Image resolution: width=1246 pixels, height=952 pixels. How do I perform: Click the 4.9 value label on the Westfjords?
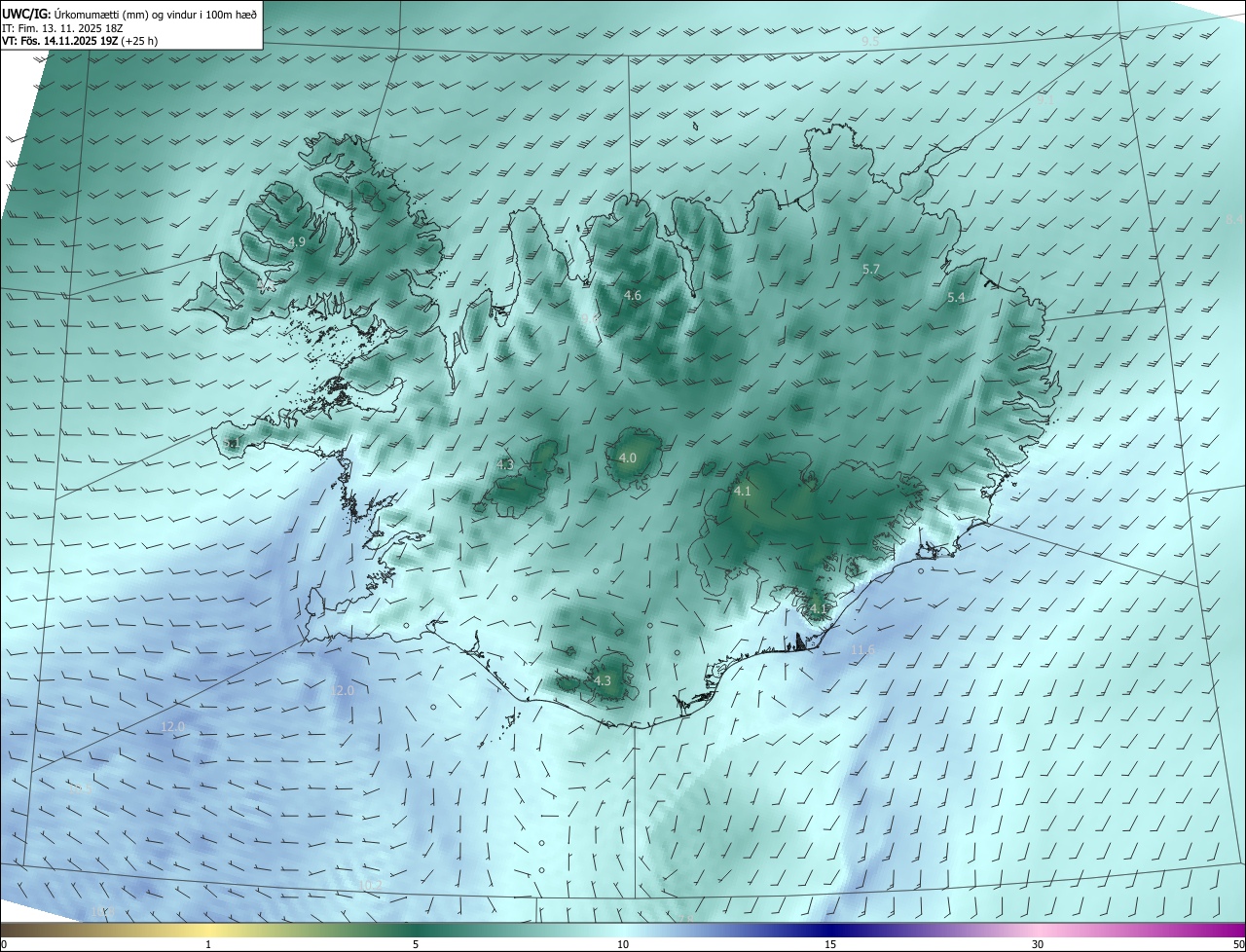(297, 241)
